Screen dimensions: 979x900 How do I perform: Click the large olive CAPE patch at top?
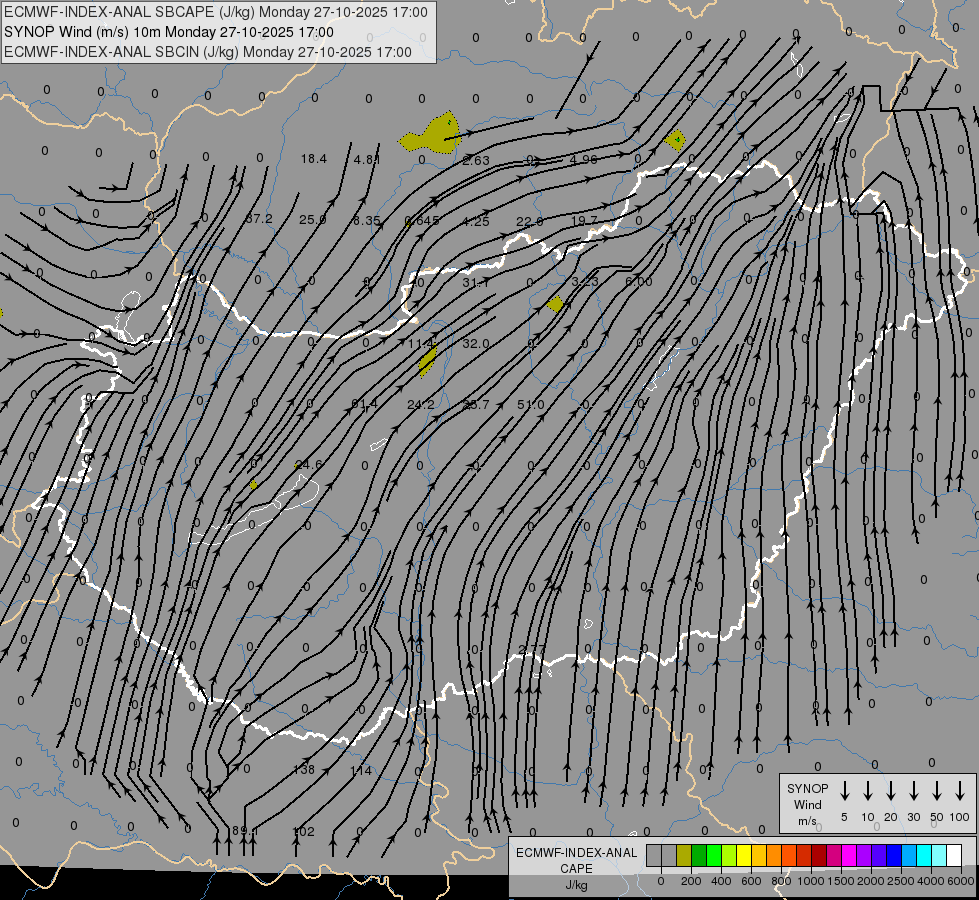tap(431, 134)
